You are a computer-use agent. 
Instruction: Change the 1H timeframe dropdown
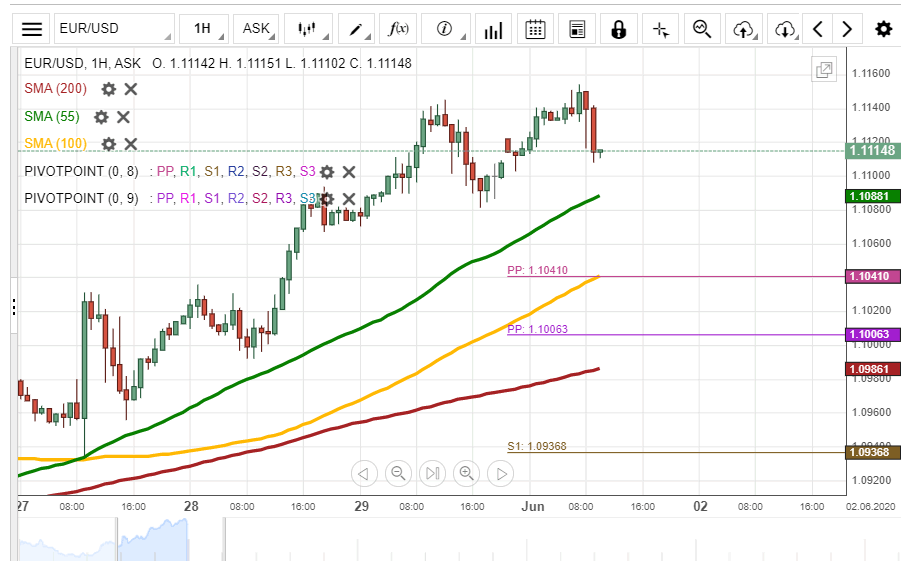(203, 29)
